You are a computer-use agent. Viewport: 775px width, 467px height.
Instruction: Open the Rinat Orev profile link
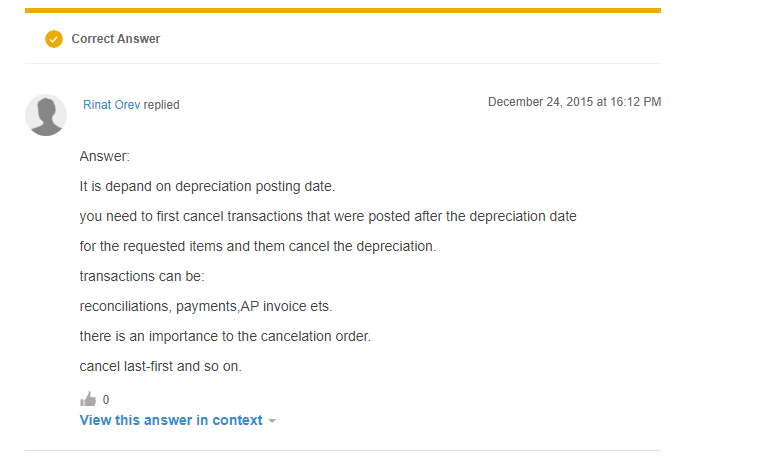pos(111,105)
